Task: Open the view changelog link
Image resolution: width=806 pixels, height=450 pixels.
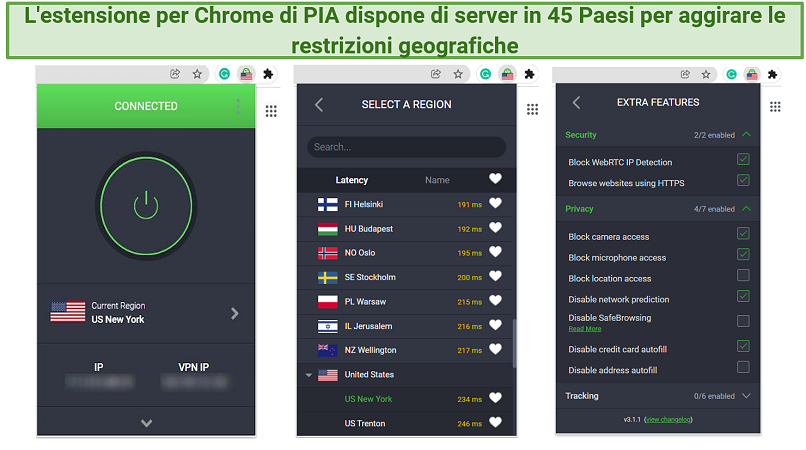Action: [x=668, y=420]
